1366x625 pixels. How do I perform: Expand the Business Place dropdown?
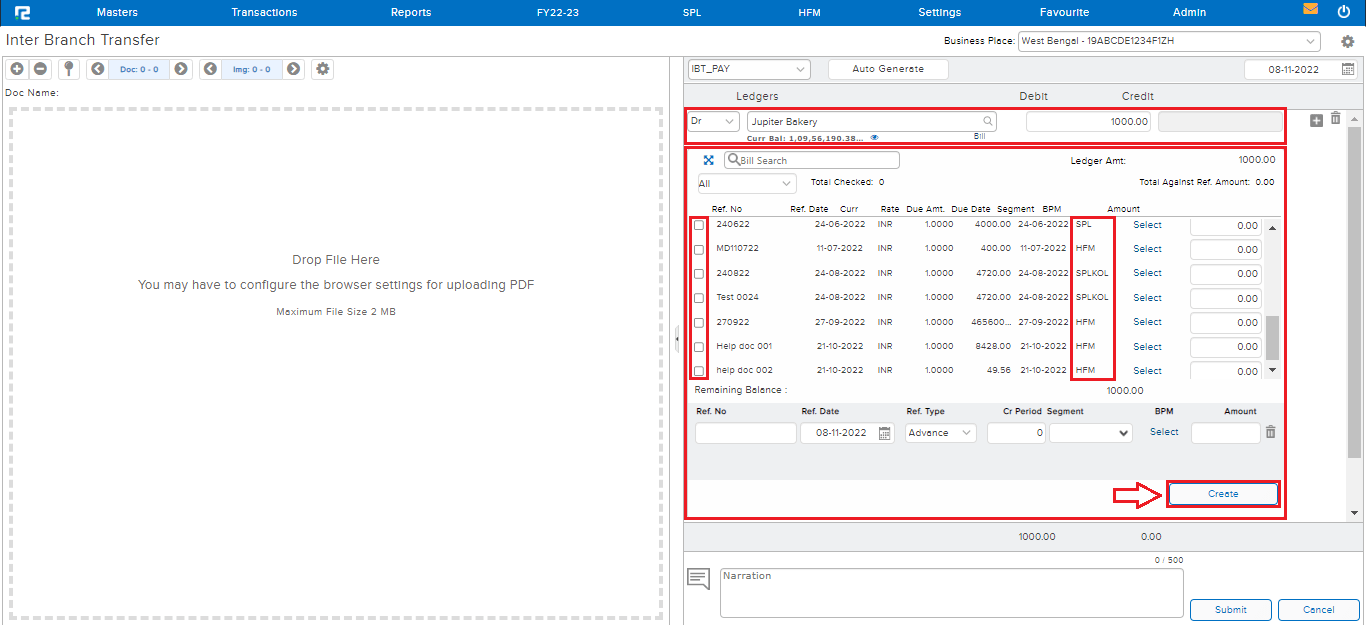point(1169,41)
